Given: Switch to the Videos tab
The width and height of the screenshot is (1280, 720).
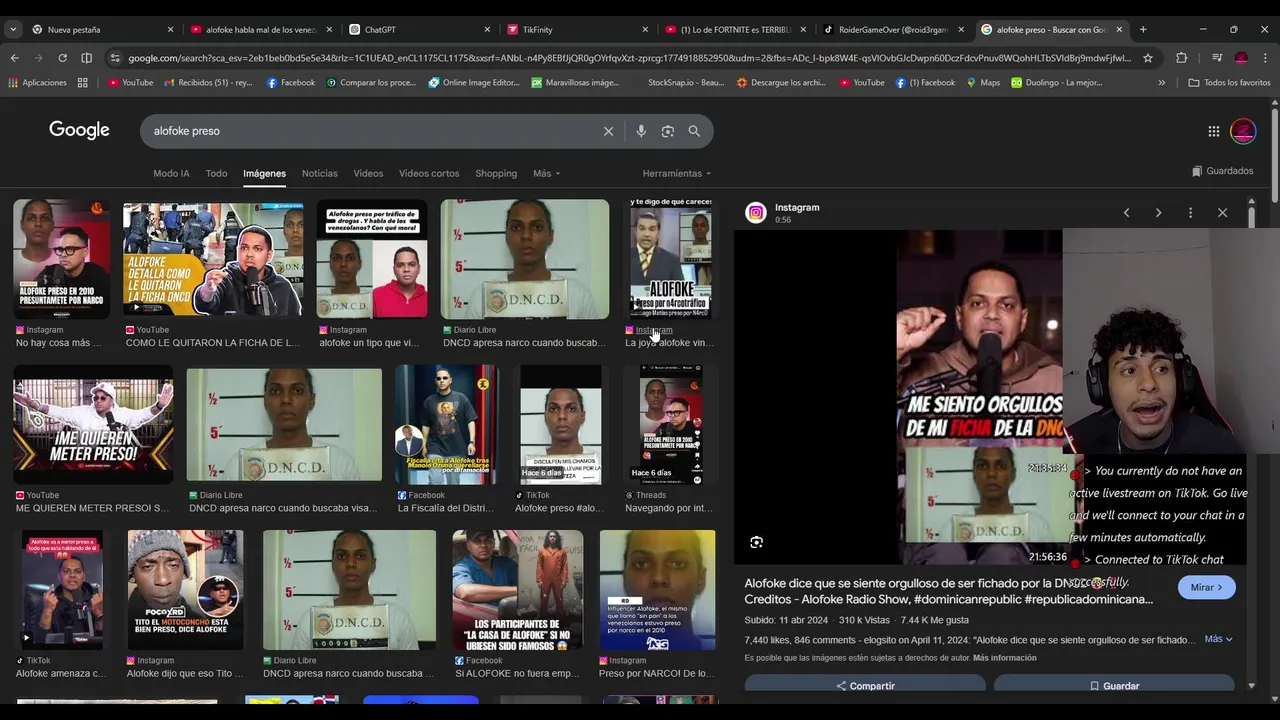Looking at the screenshot, I should [x=368, y=173].
